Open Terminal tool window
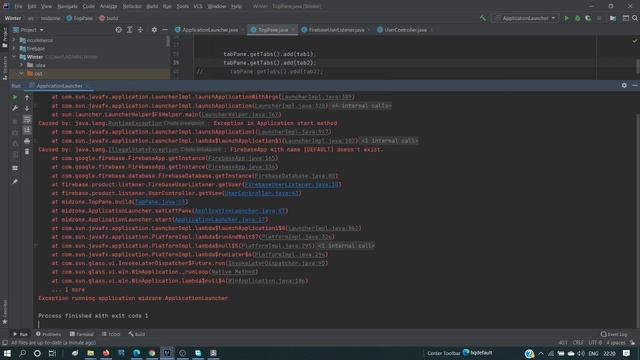 tap(82, 334)
